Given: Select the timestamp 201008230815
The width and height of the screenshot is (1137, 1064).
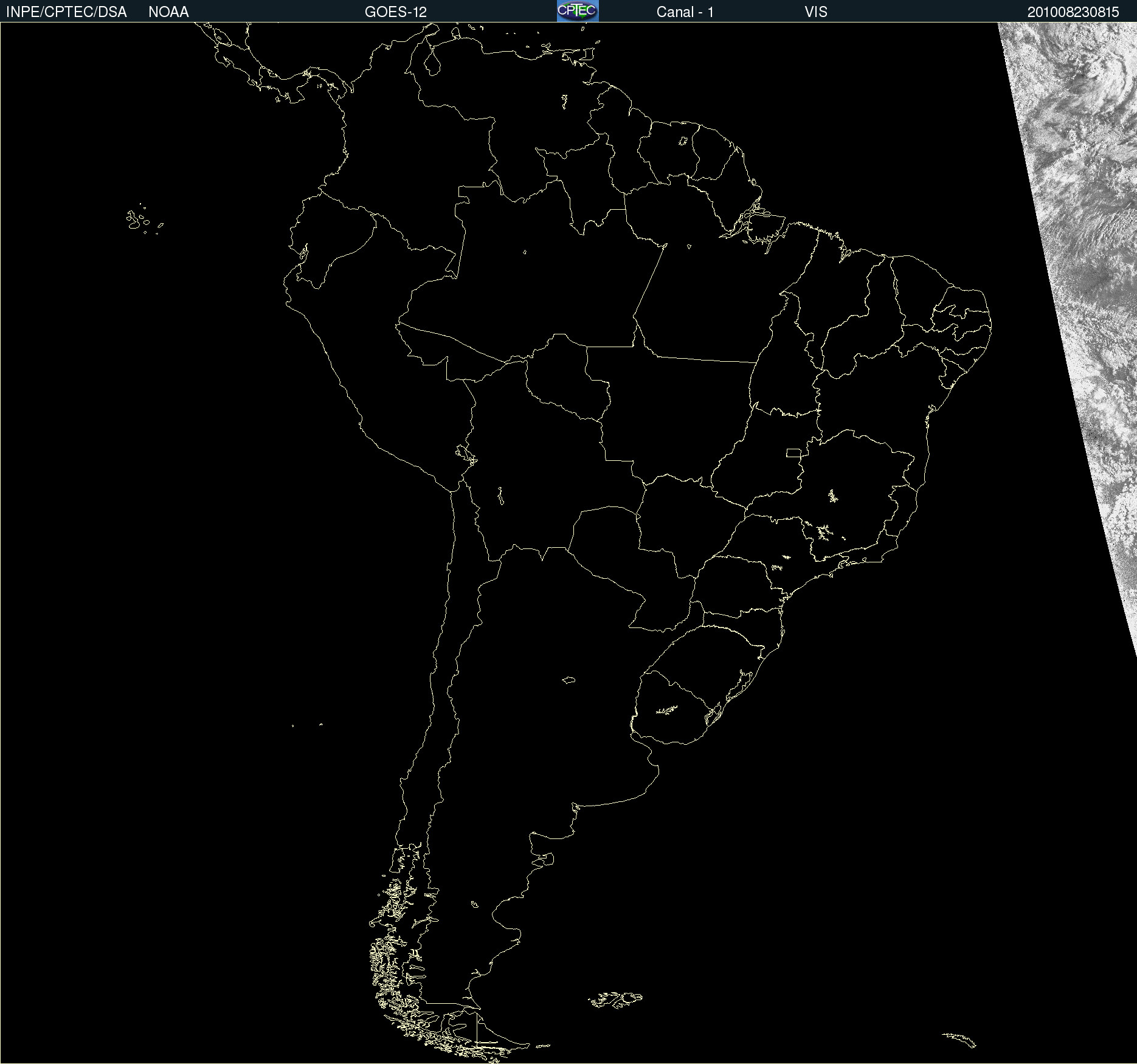Looking at the screenshot, I should point(1073,12).
